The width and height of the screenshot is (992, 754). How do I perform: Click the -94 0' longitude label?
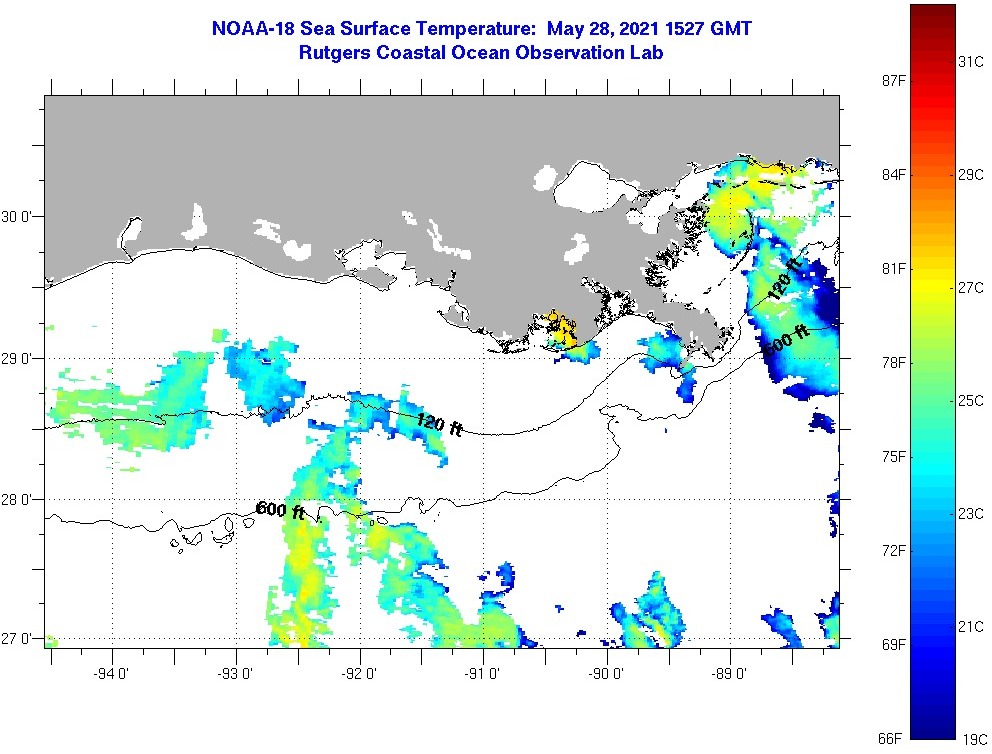[x=111, y=674]
